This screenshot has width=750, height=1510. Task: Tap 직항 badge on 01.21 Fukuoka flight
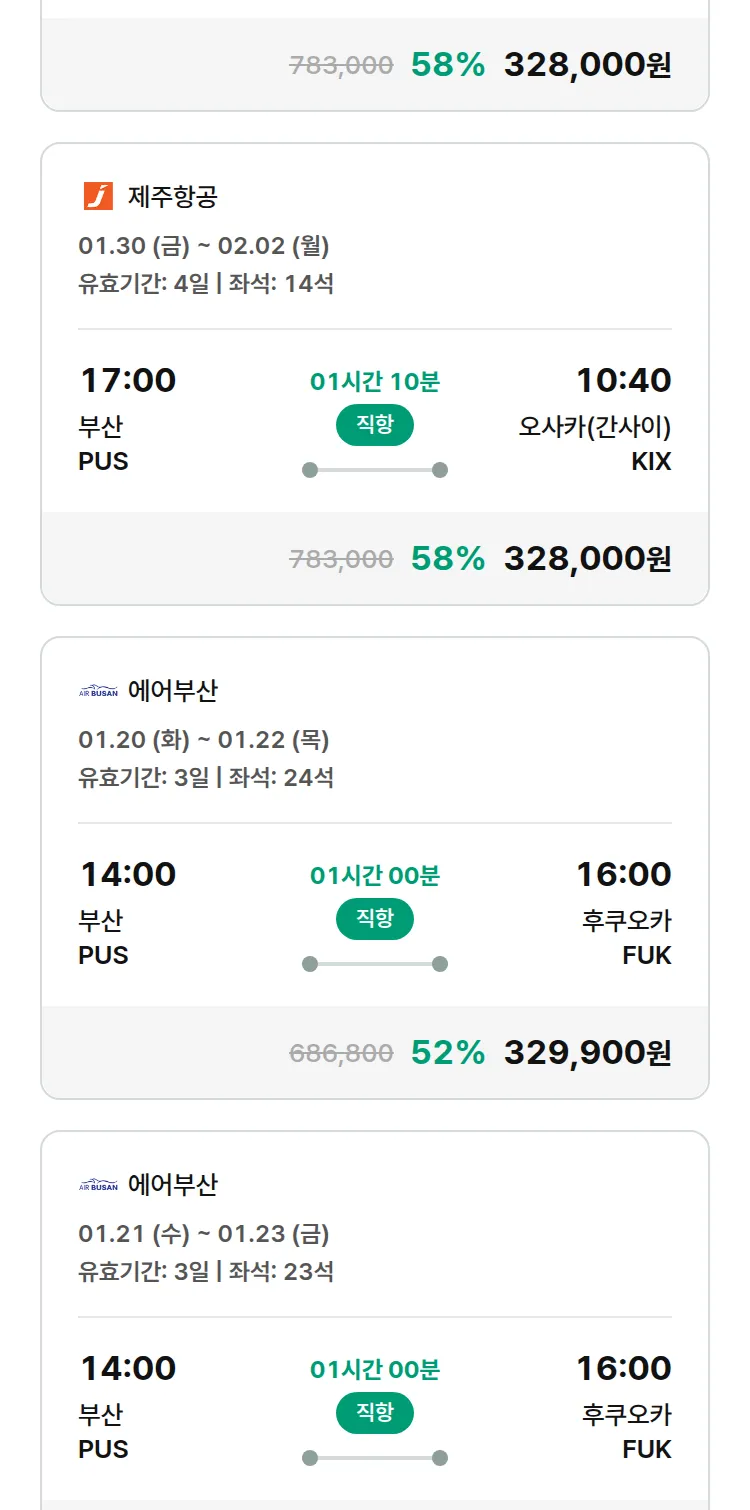pyautogui.click(x=375, y=1413)
